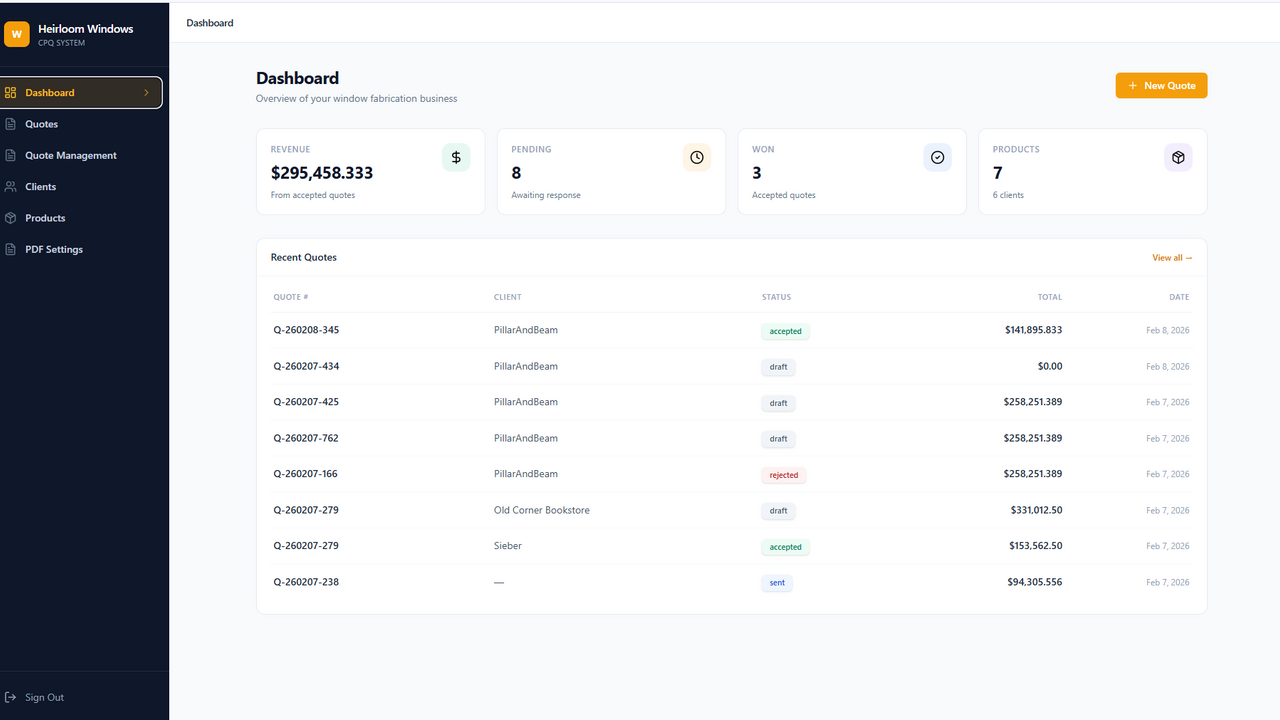Image resolution: width=1280 pixels, height=720 pixels.
Task: Open PDF Settings from sidebar
Action: pyautogui.click(x=81, y=249)
